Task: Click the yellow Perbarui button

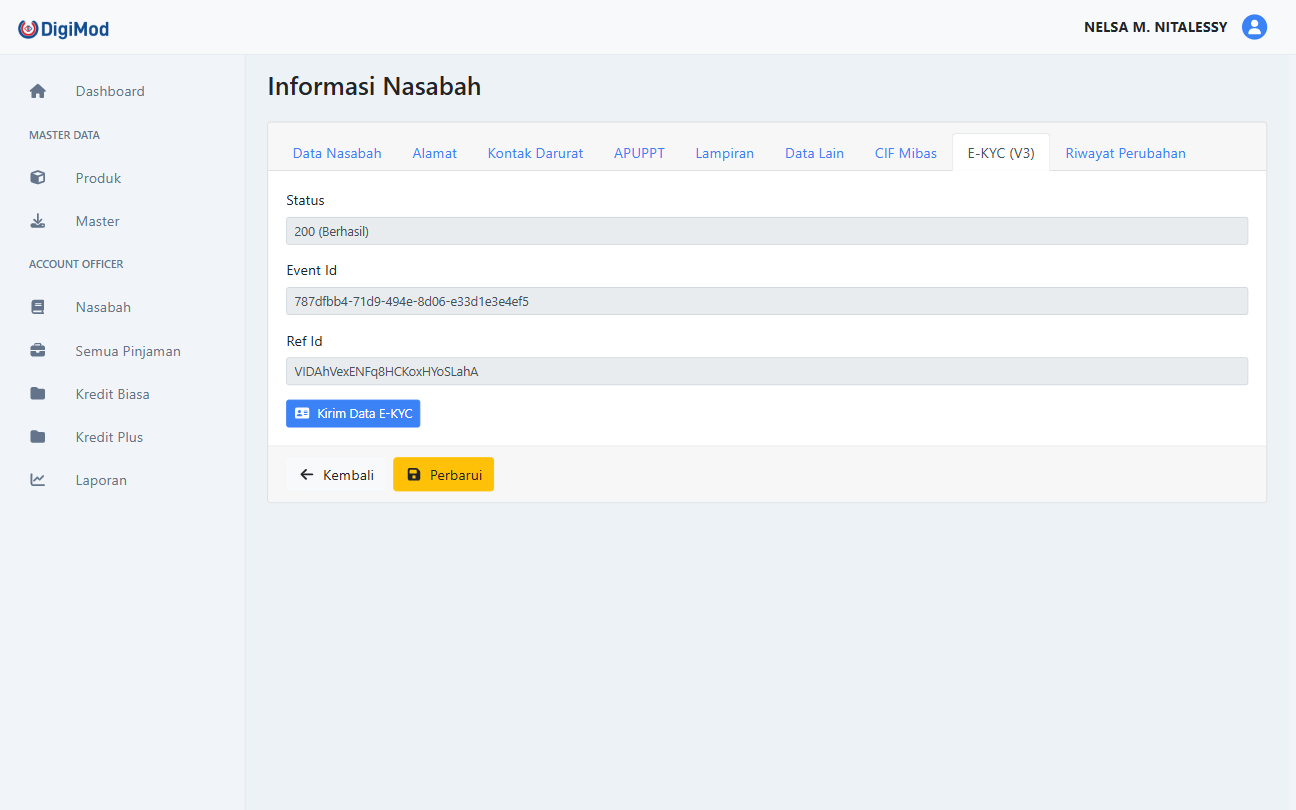Action: [x=443, y=475]
